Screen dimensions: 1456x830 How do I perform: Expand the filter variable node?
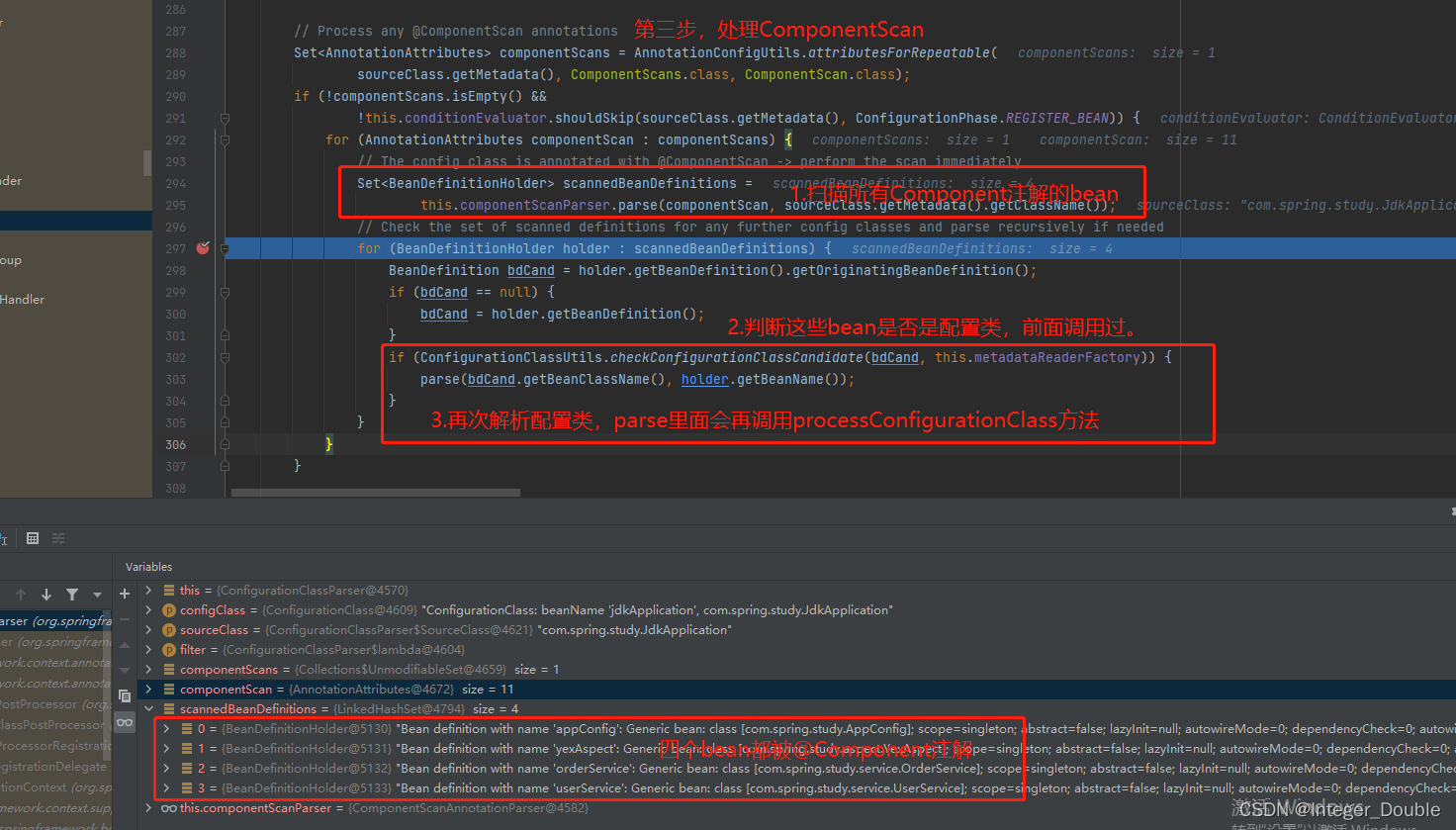pyautogui.click(x=149, y=650)
